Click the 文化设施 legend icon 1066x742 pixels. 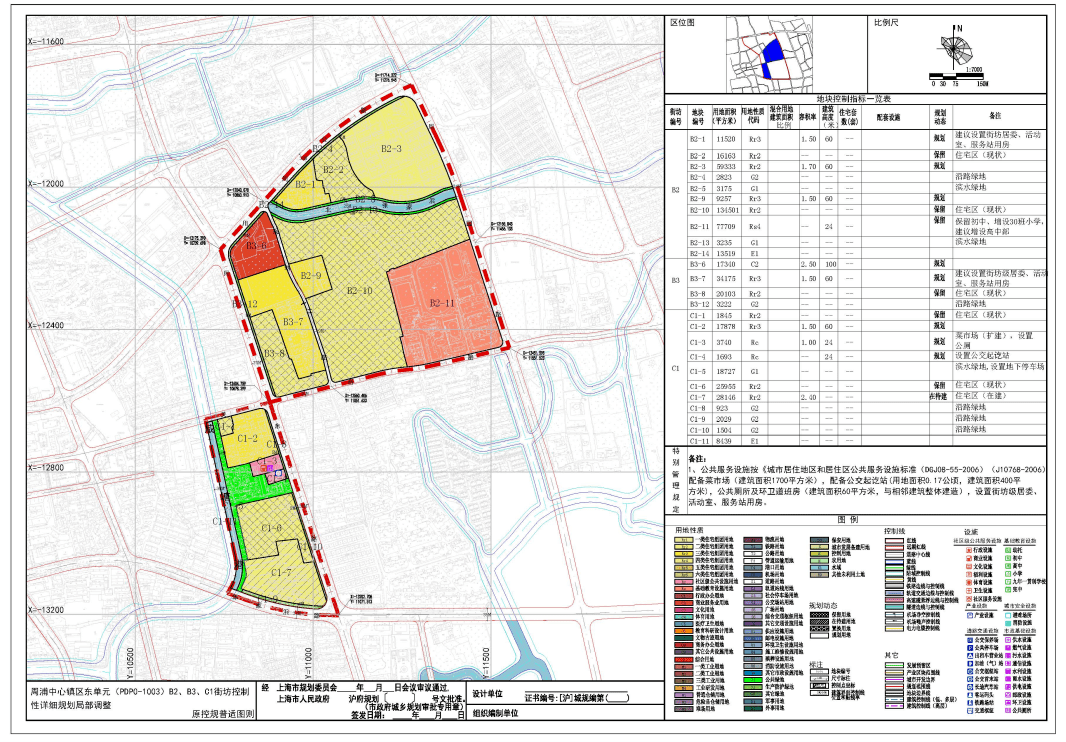coord(969,567)
